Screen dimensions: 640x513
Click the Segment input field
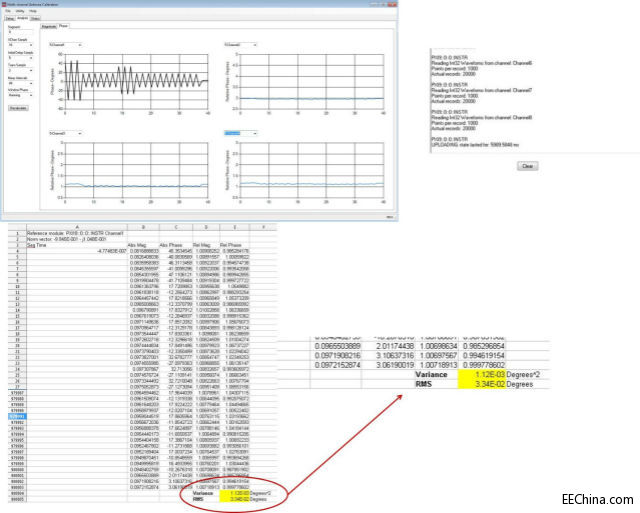(x=20, y=31)
